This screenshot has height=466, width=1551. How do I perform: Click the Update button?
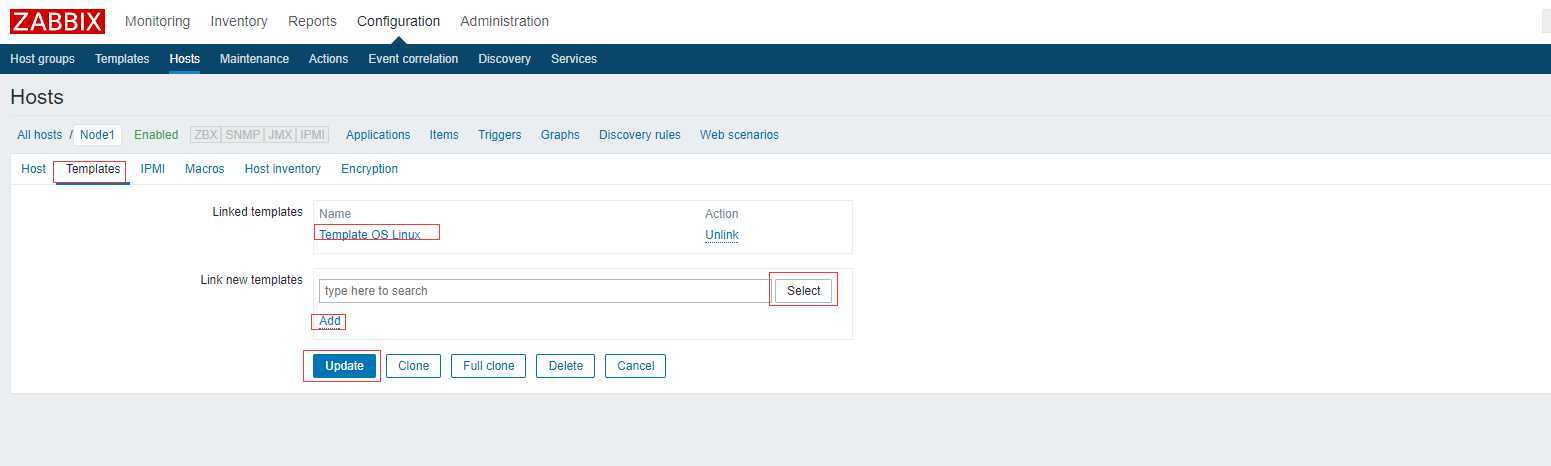[x=344, y=366]
